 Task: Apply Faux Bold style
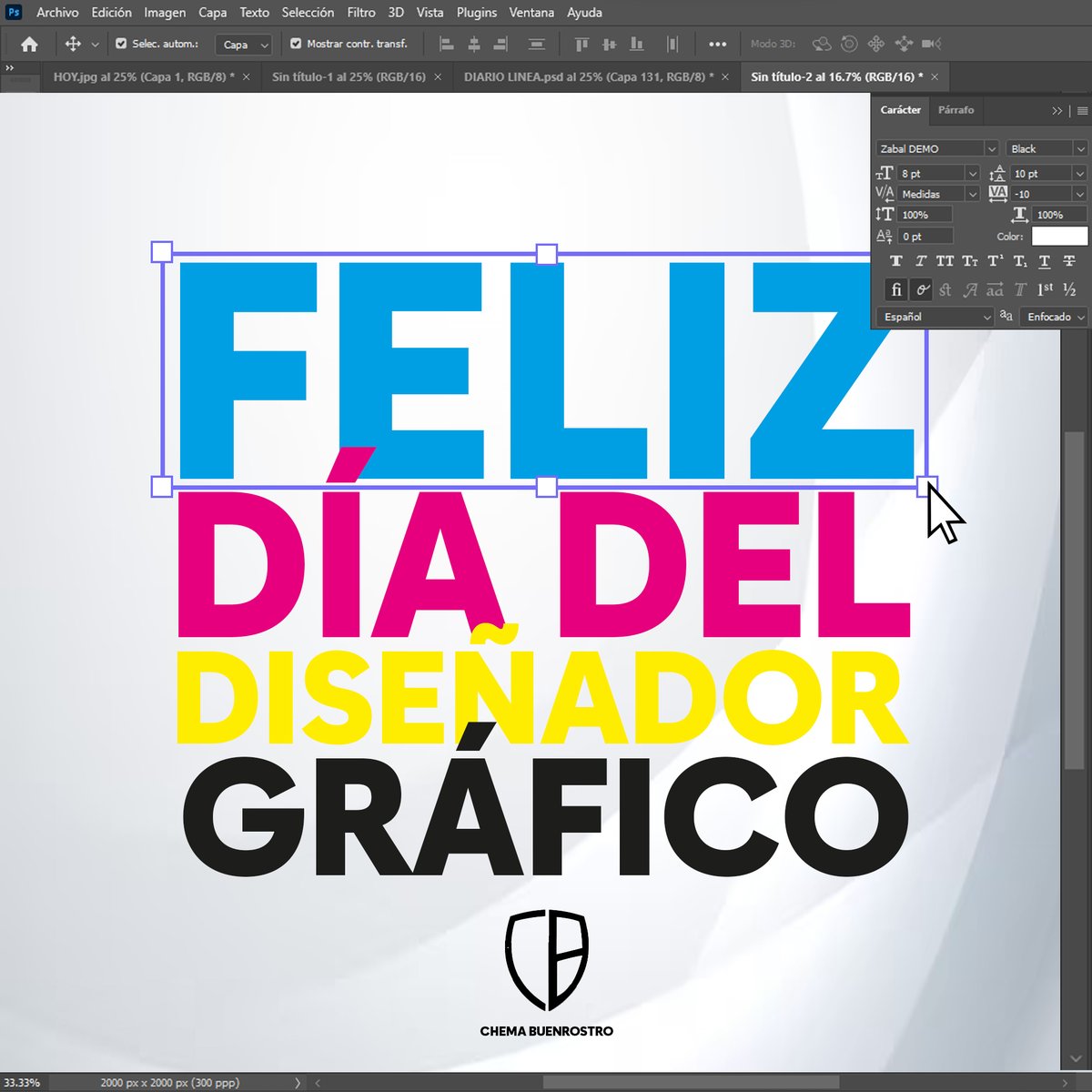pos(896,262)
